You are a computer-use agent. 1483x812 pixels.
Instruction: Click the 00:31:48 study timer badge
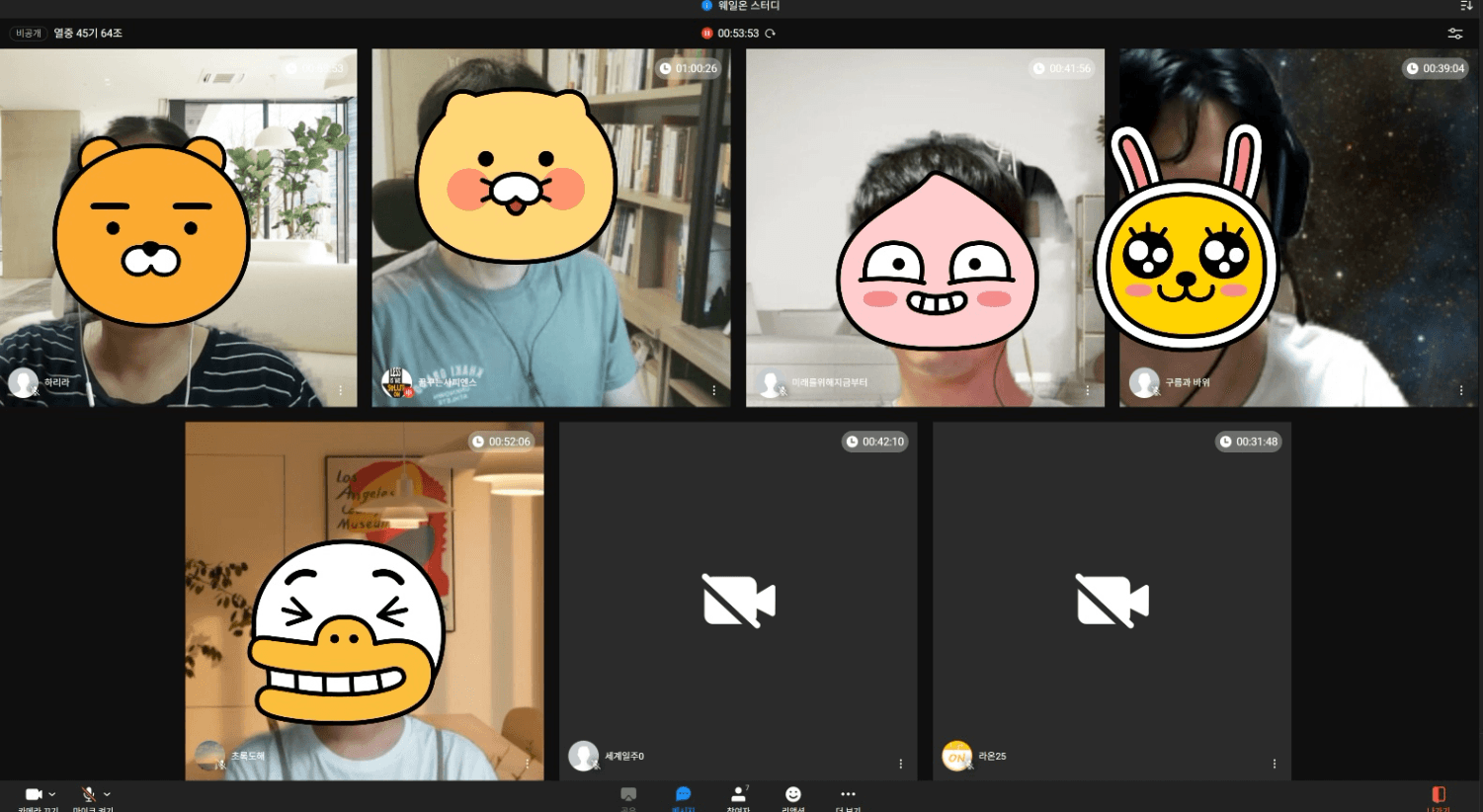coord(1249,442)
